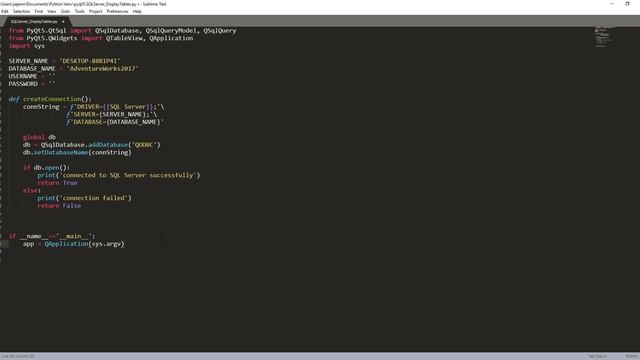Open the Edit menu

(x=4, y=11)
